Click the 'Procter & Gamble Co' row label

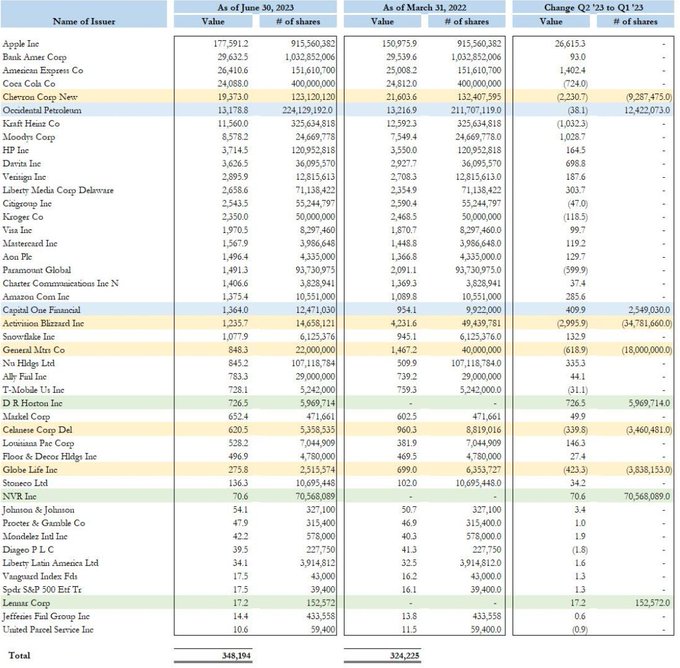[x=44, y=523]
